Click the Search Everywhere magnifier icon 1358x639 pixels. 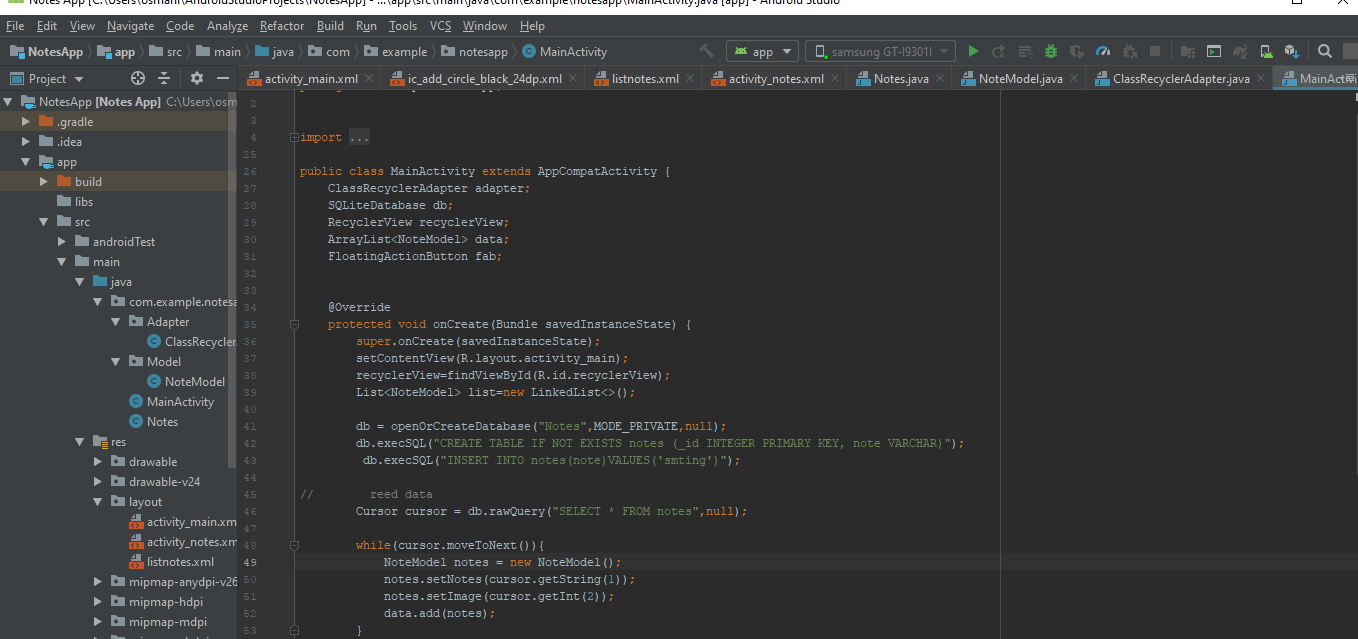pos(1324,51)
